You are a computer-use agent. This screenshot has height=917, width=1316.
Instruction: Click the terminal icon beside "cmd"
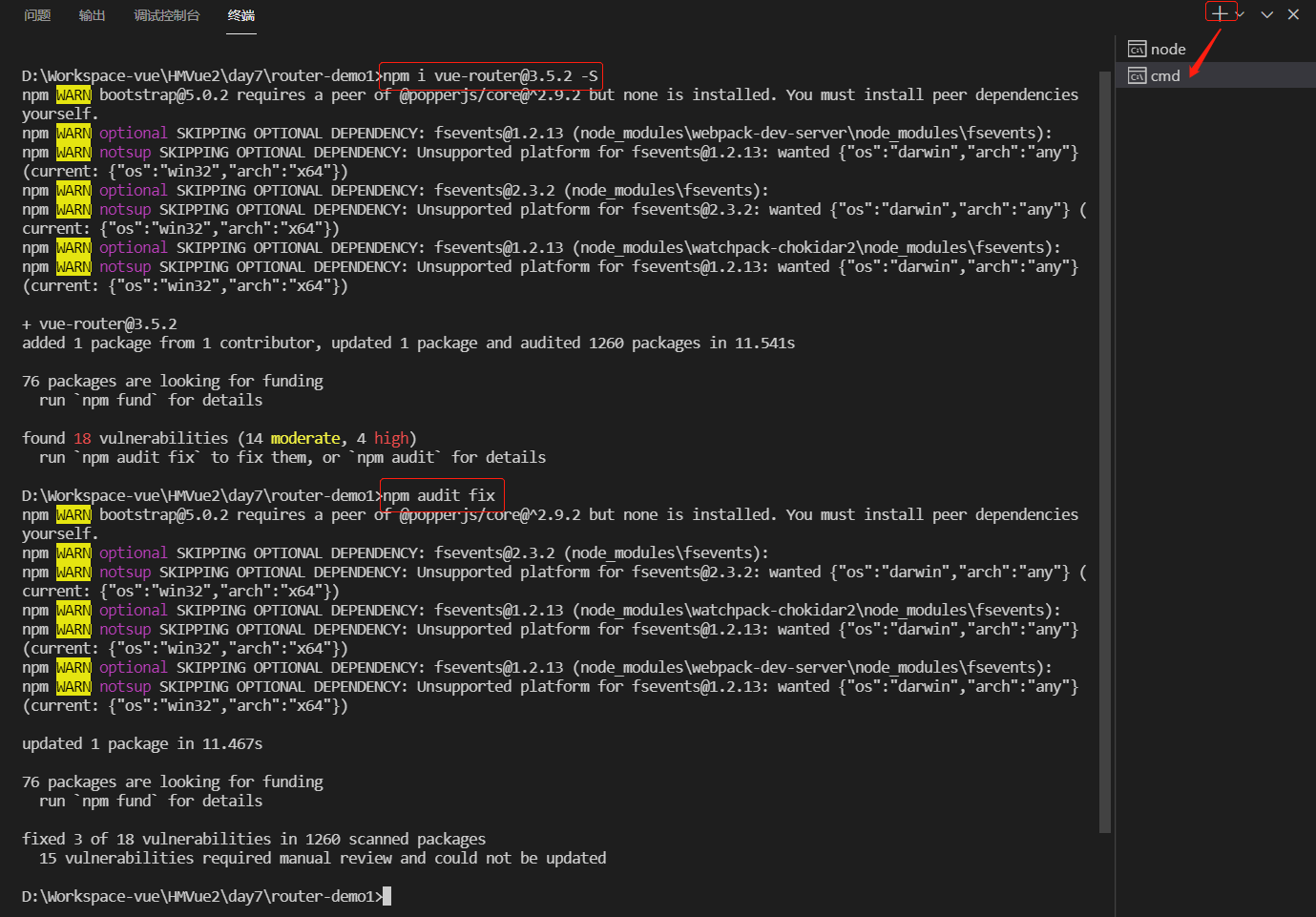1137,74
